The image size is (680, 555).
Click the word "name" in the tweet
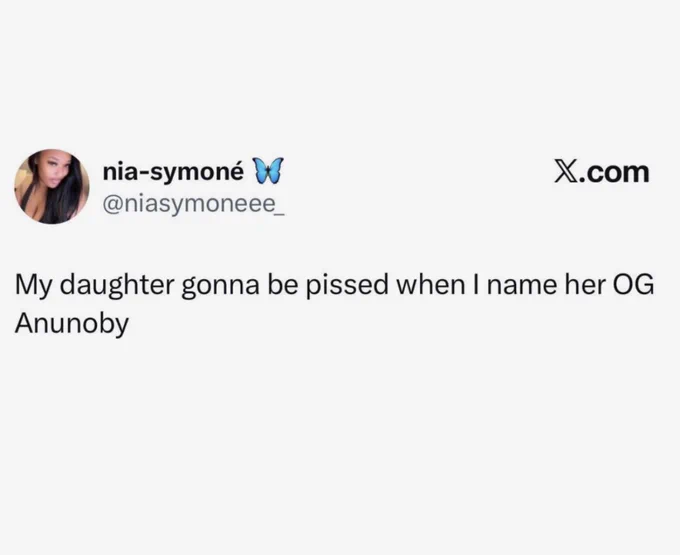[x=522, y=286]
